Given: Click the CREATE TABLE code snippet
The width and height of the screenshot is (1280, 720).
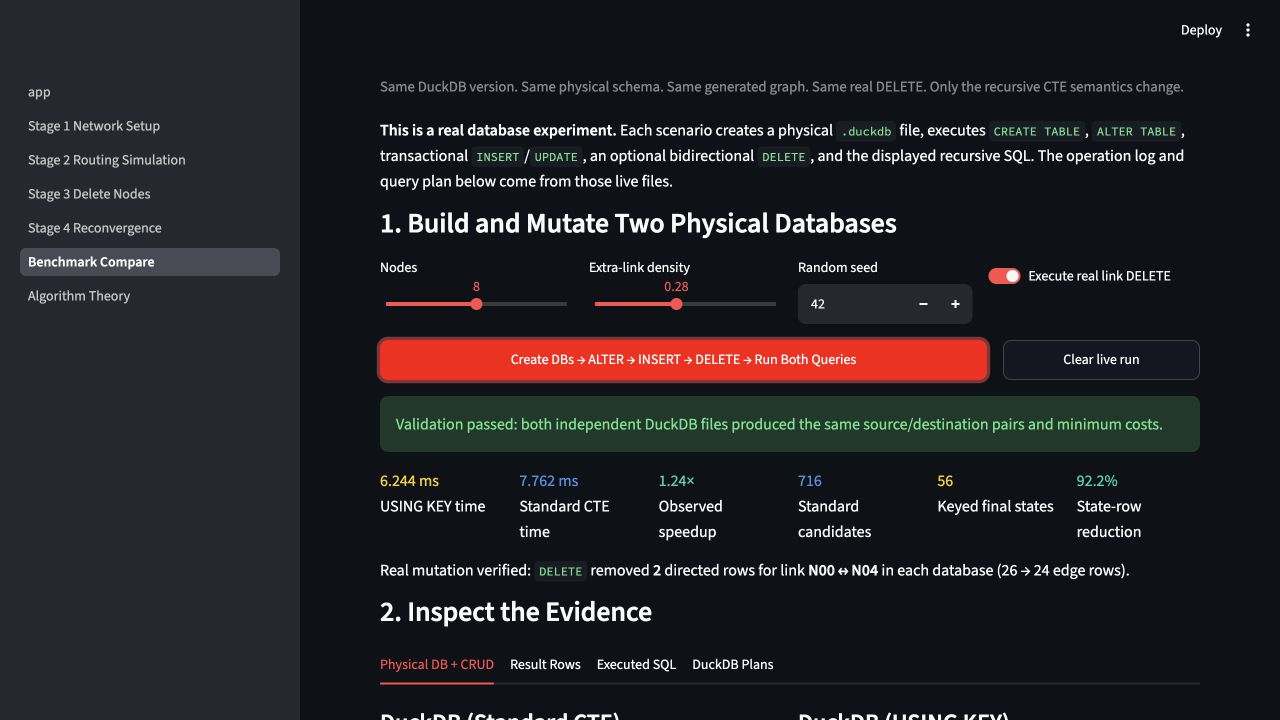Looking at the screenshot, I should (x=1036, y=131).
